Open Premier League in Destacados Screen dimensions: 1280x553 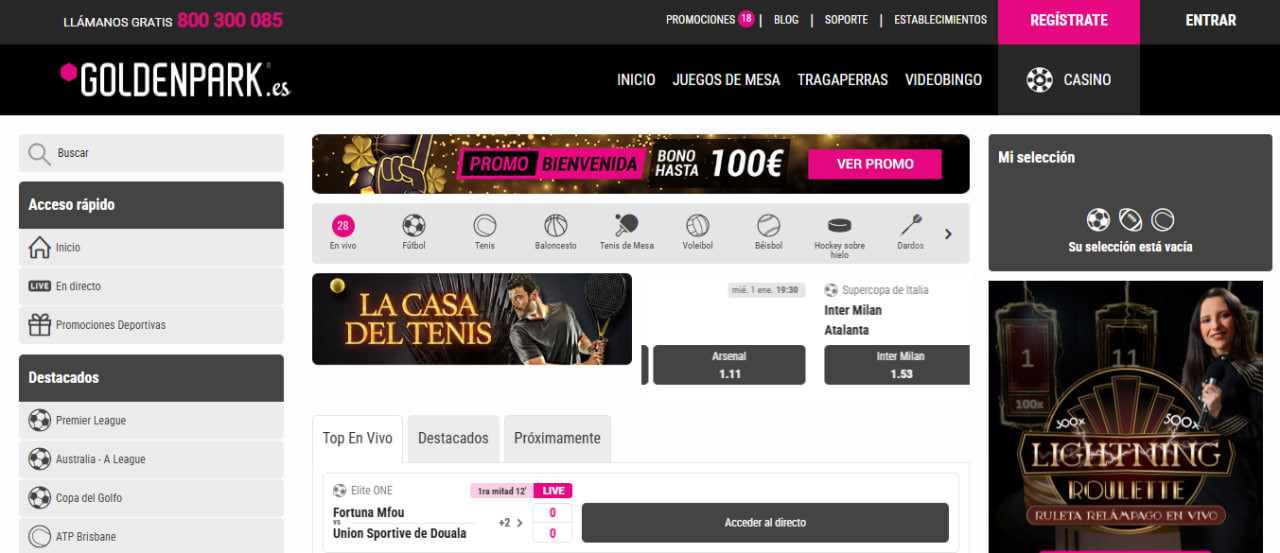[151, 421]
